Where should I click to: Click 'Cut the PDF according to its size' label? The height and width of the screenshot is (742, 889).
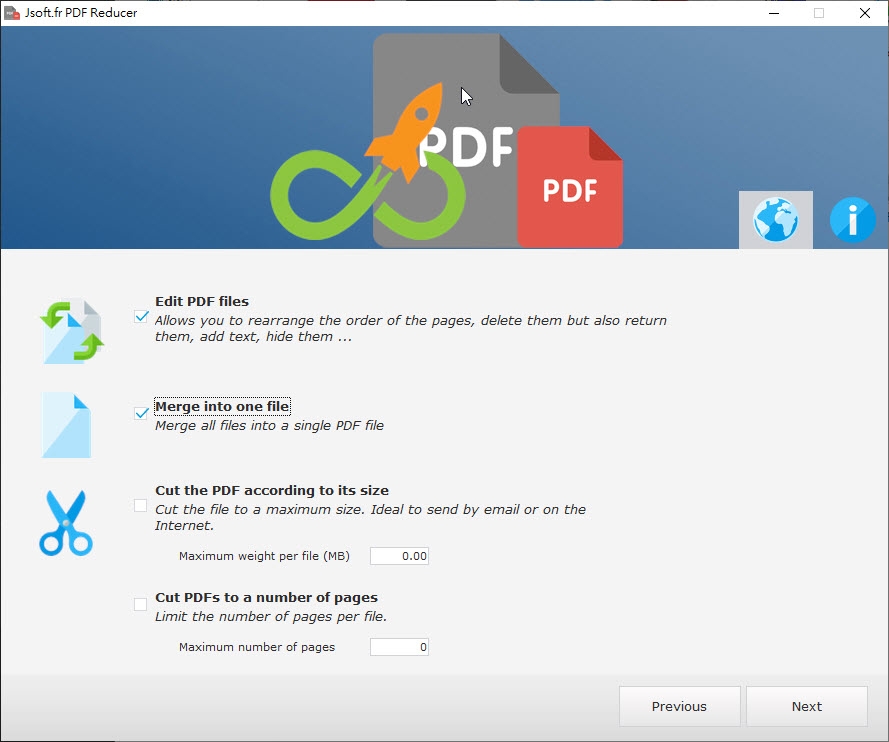[x=272, y=490]
